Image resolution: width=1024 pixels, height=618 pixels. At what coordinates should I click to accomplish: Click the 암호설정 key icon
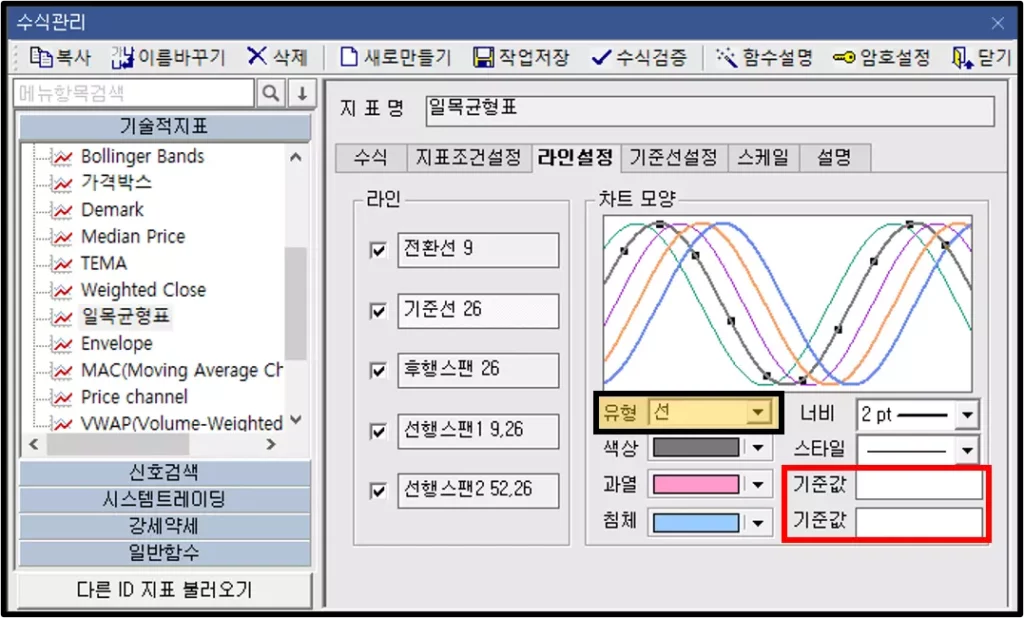pyautogui.click(x=844, y=58)
